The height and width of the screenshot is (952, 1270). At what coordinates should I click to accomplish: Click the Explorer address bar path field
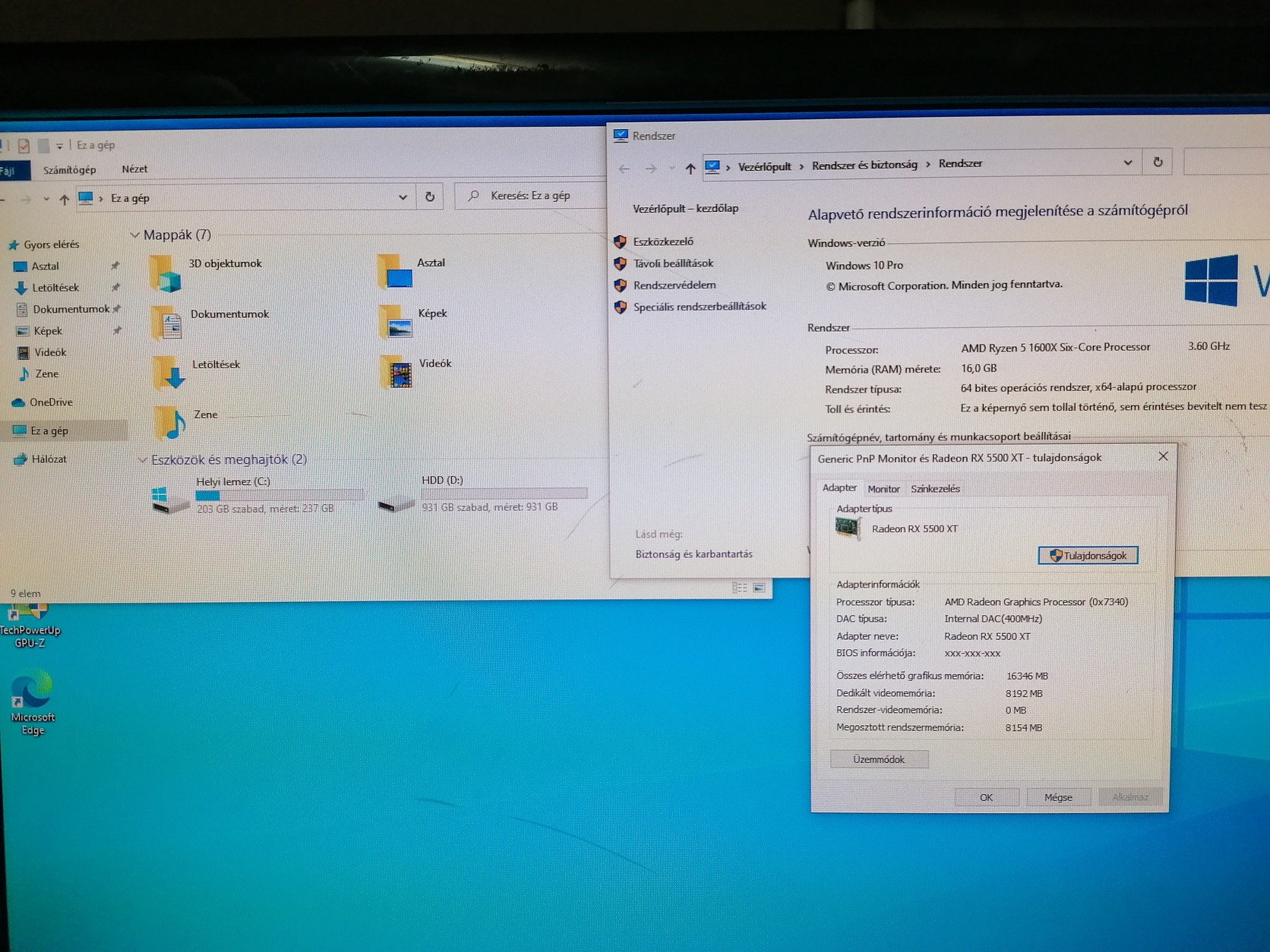247,198
